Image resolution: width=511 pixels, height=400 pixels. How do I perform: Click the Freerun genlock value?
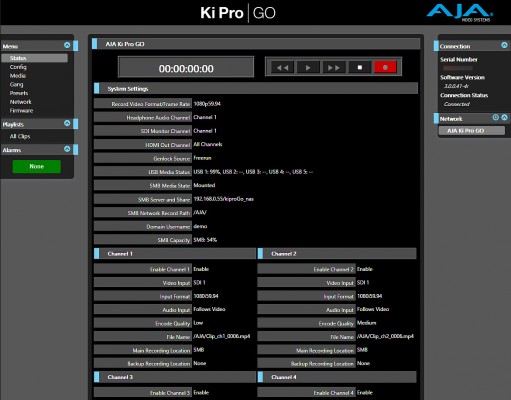point(202,158)
